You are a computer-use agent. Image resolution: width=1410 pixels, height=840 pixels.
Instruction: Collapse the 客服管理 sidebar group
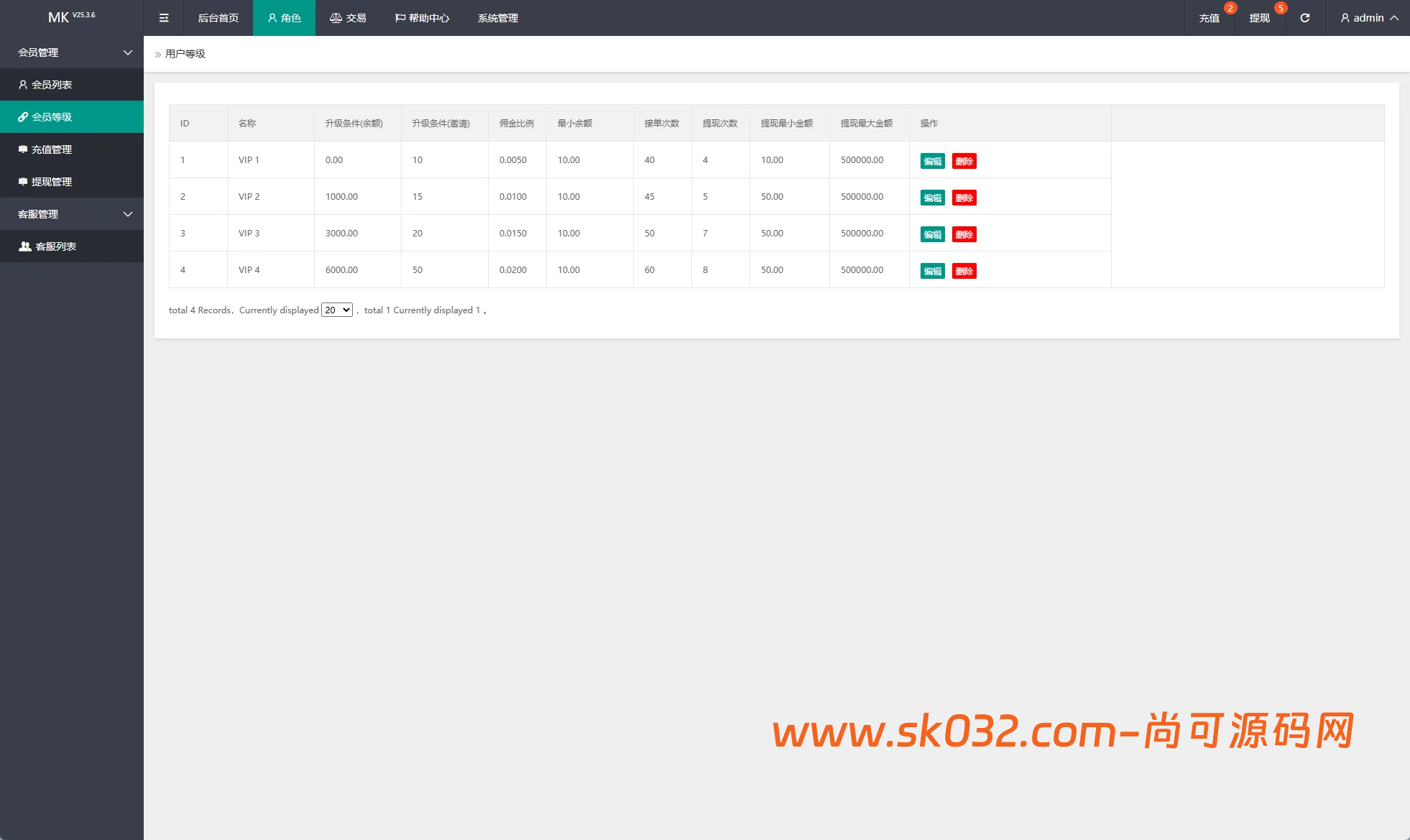tap(72, 214)
